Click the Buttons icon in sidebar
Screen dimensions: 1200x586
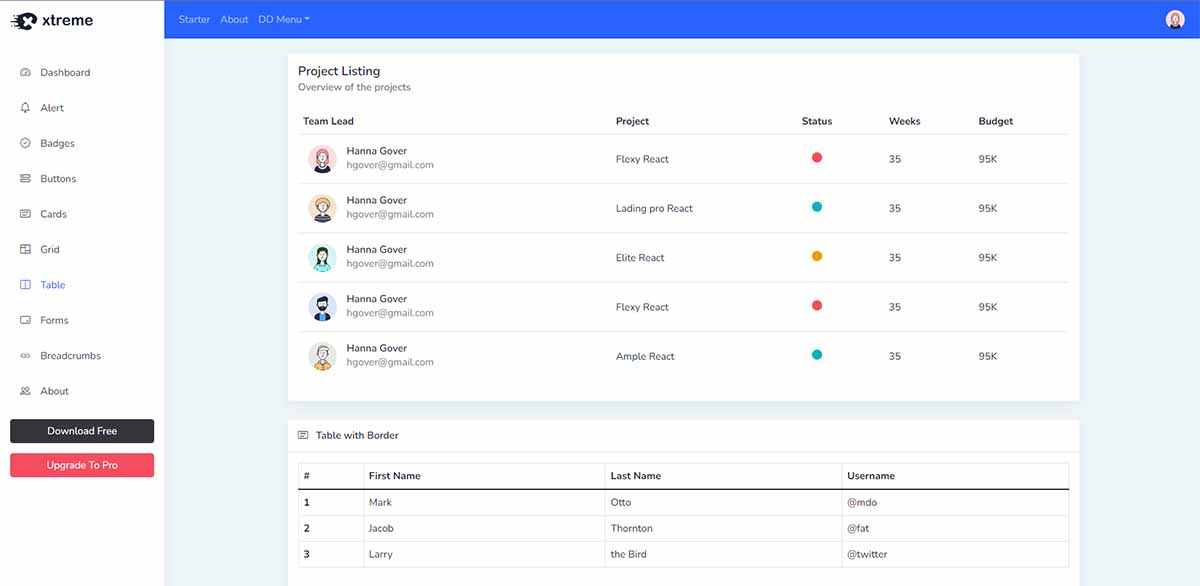click(x=25, y=179)
